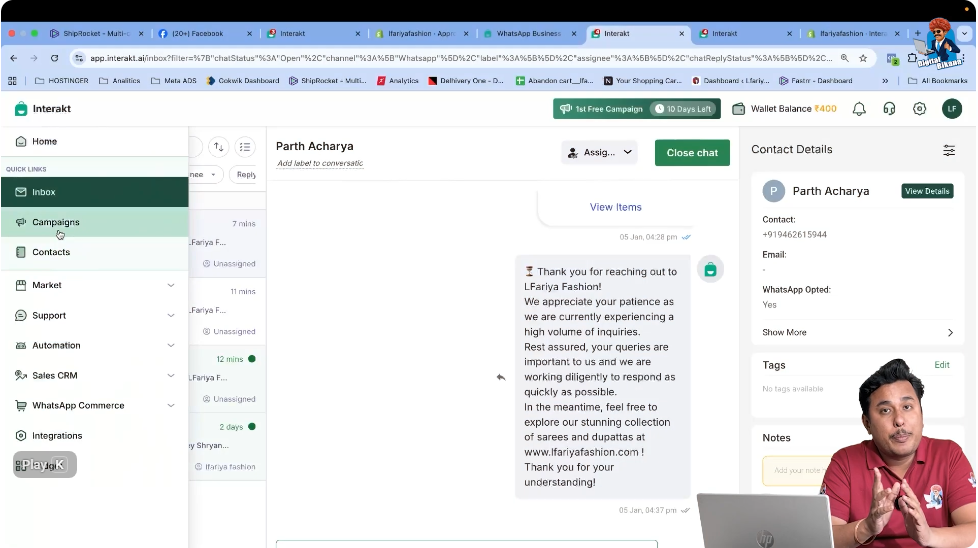Open the assignee filter dropdown in chat list
978x548 pixels.
click(x=204, y=175)
